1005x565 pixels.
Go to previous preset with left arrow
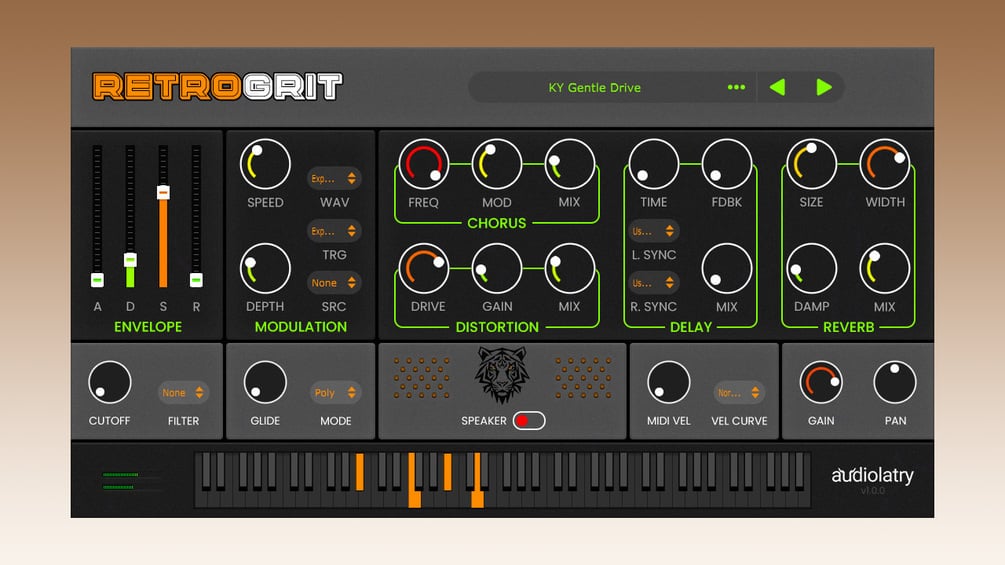point(777,87)
